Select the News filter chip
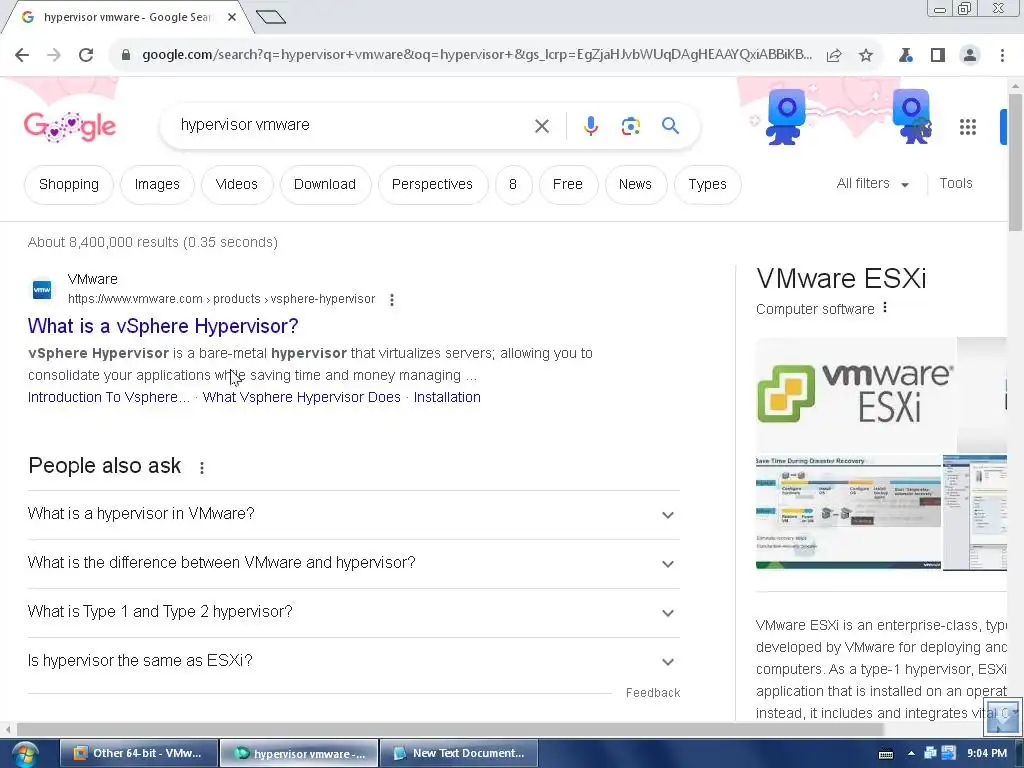This screenshot has height=768, width=1024. coord(635,185)
